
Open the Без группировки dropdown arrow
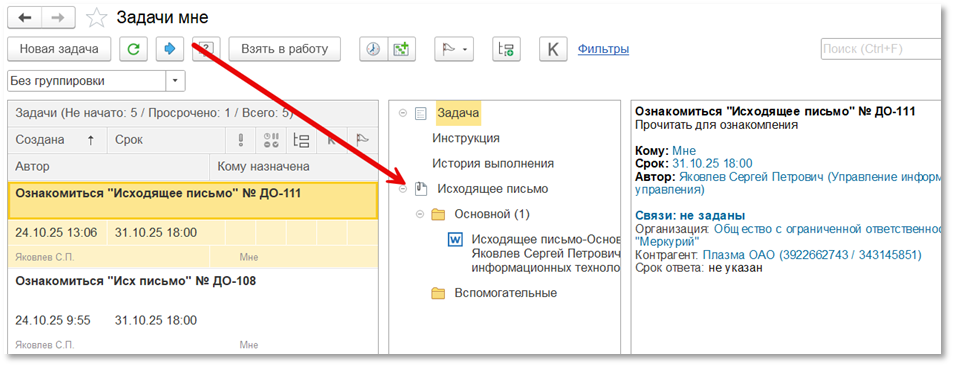coord(175,81)
